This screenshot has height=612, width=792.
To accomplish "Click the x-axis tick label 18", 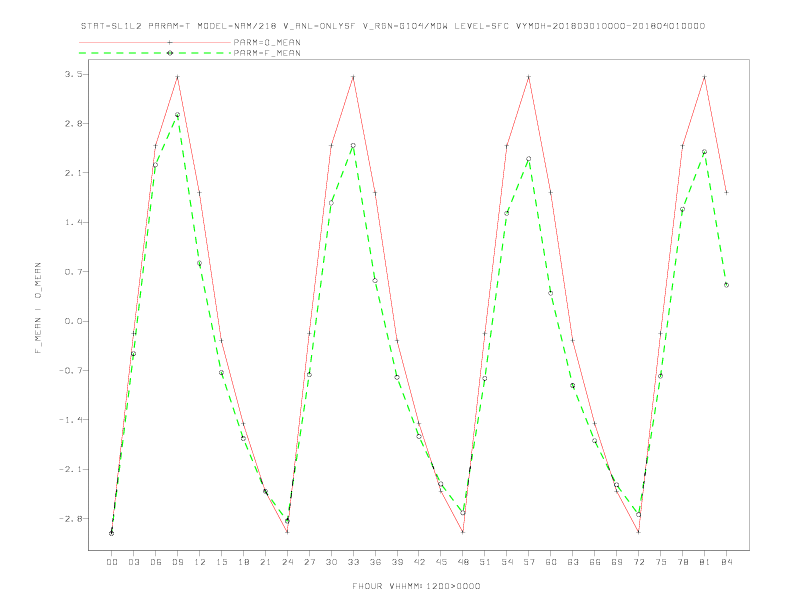I will click(x=243, y=562).
